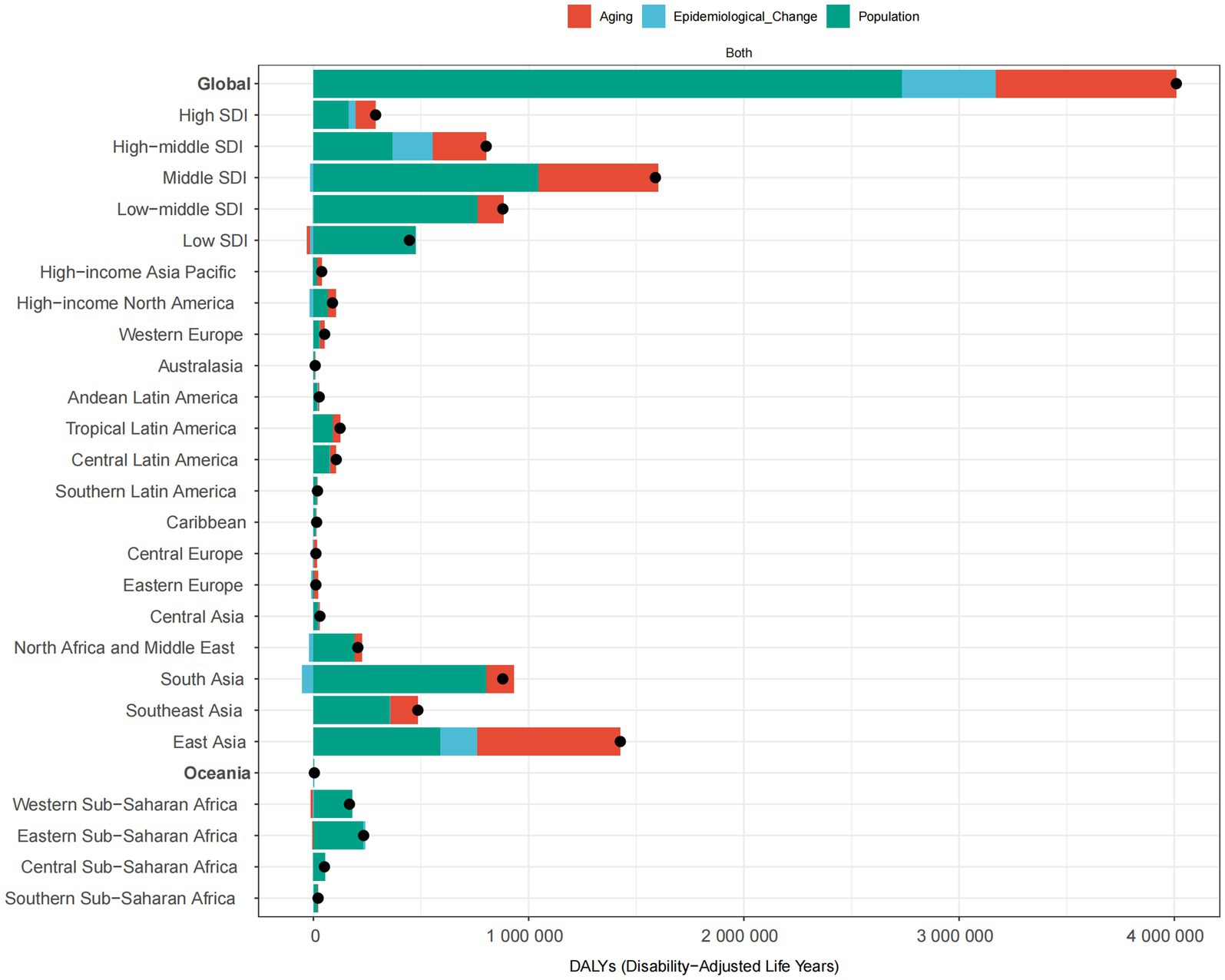Click the 'East Asia' row label
The height and width of the screenshot is (980, 1225).
tap(209, 742)
